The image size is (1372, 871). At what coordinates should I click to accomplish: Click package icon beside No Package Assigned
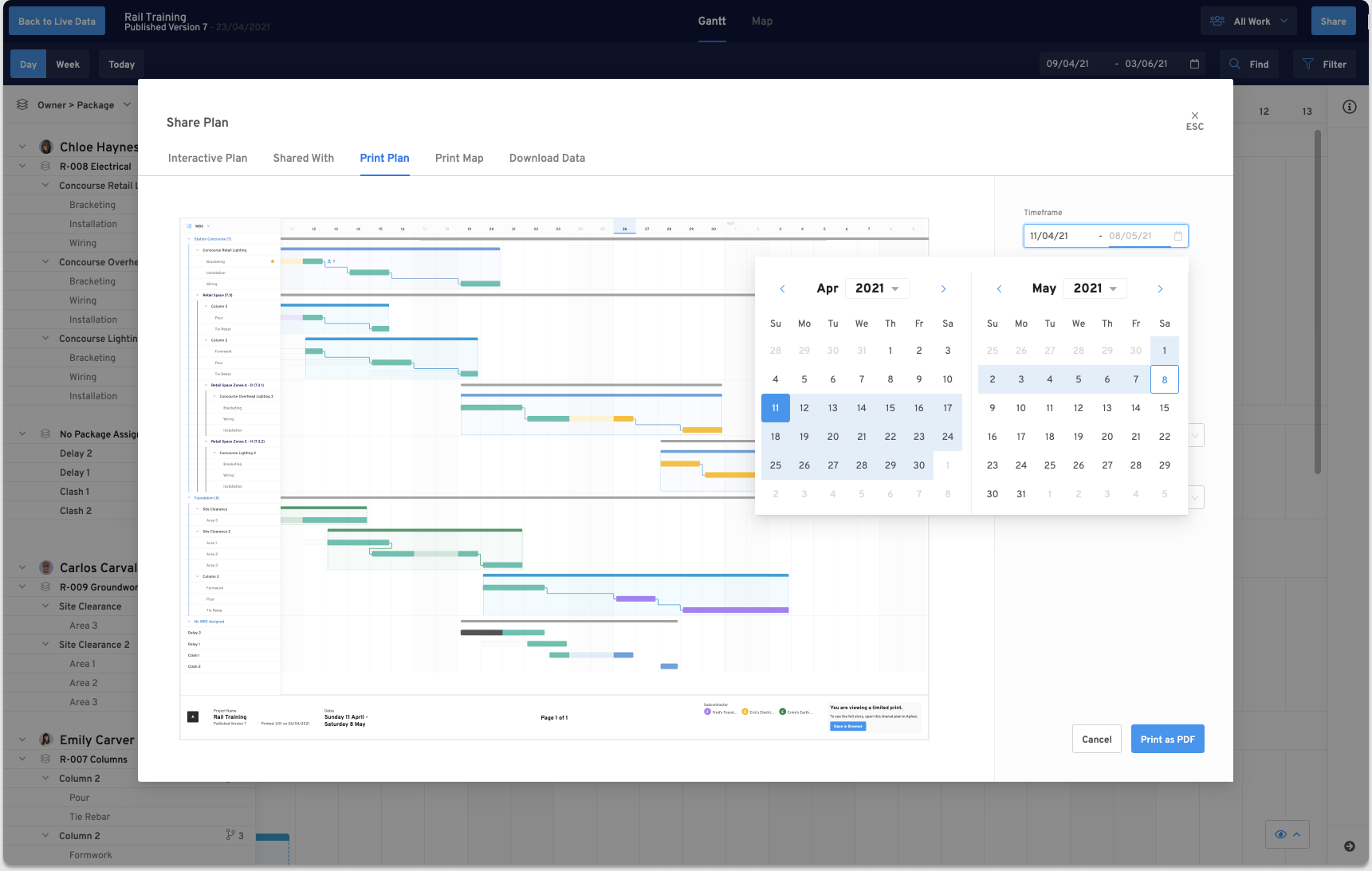pyautogui.click(x=45, y=434)
